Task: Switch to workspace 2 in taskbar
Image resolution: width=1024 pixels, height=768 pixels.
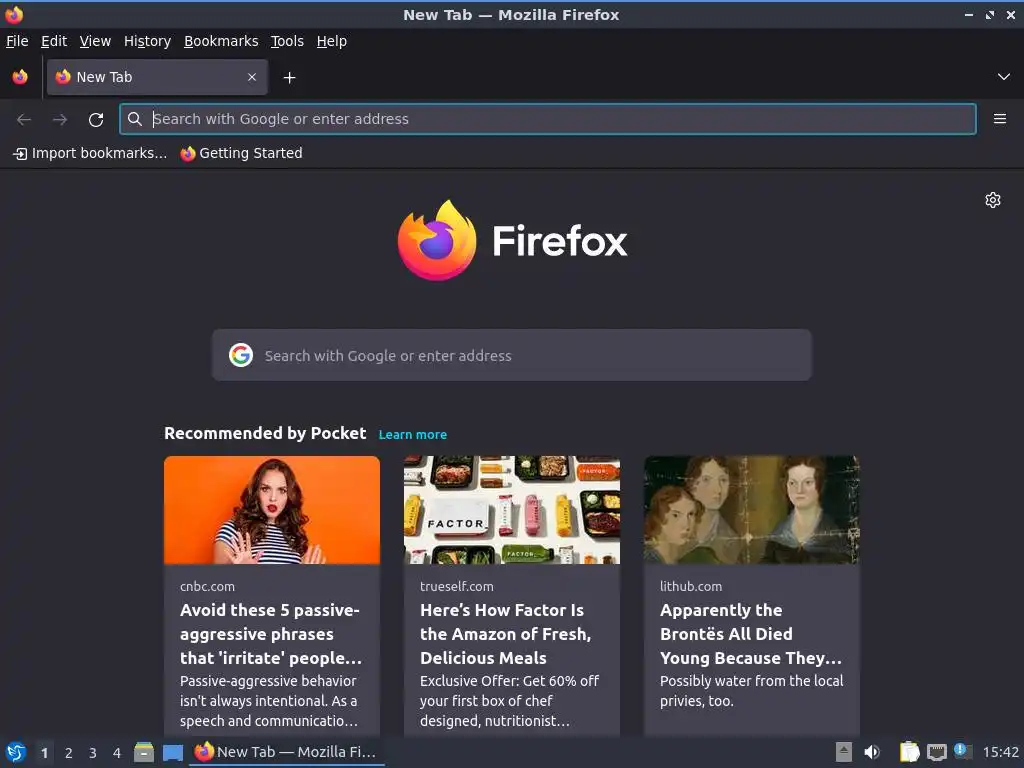Action: tap(69, 753)
